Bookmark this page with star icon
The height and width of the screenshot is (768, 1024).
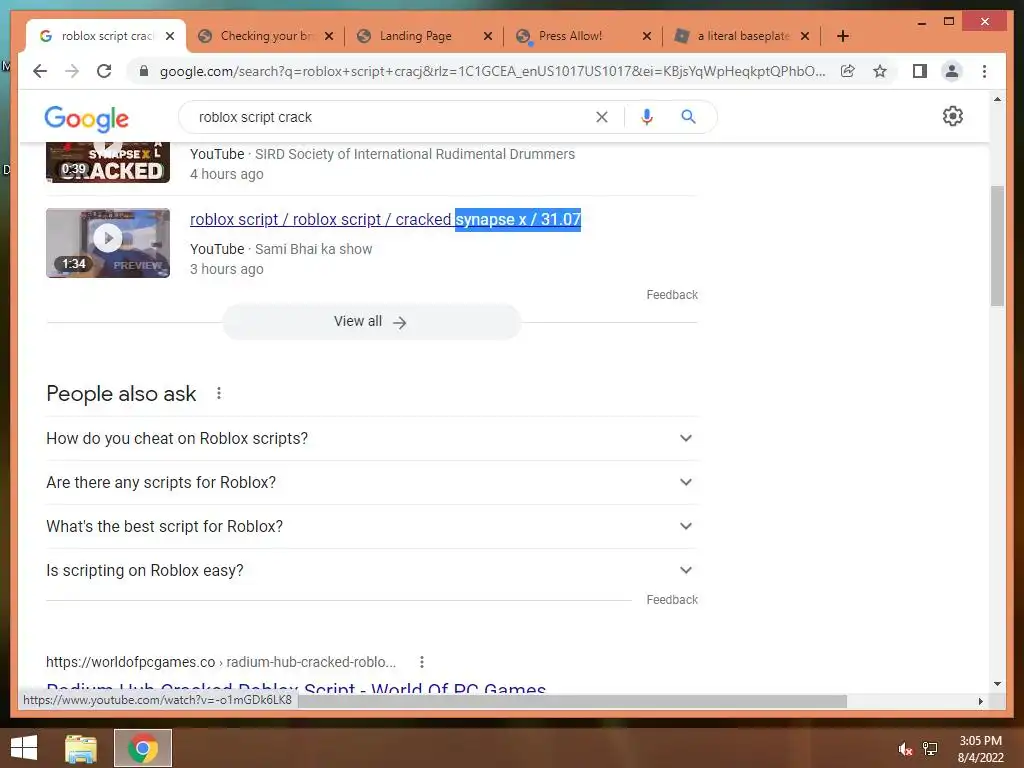click(880, 71)
